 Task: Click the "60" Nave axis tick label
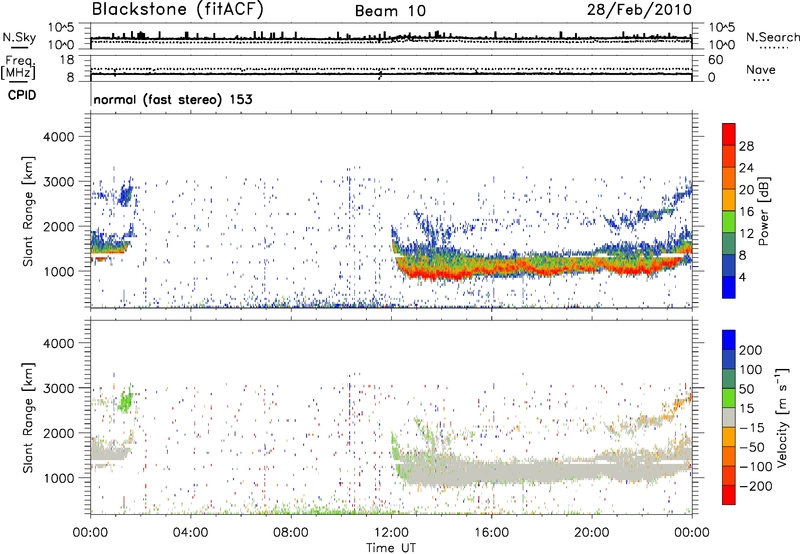[x=715, y=60]
